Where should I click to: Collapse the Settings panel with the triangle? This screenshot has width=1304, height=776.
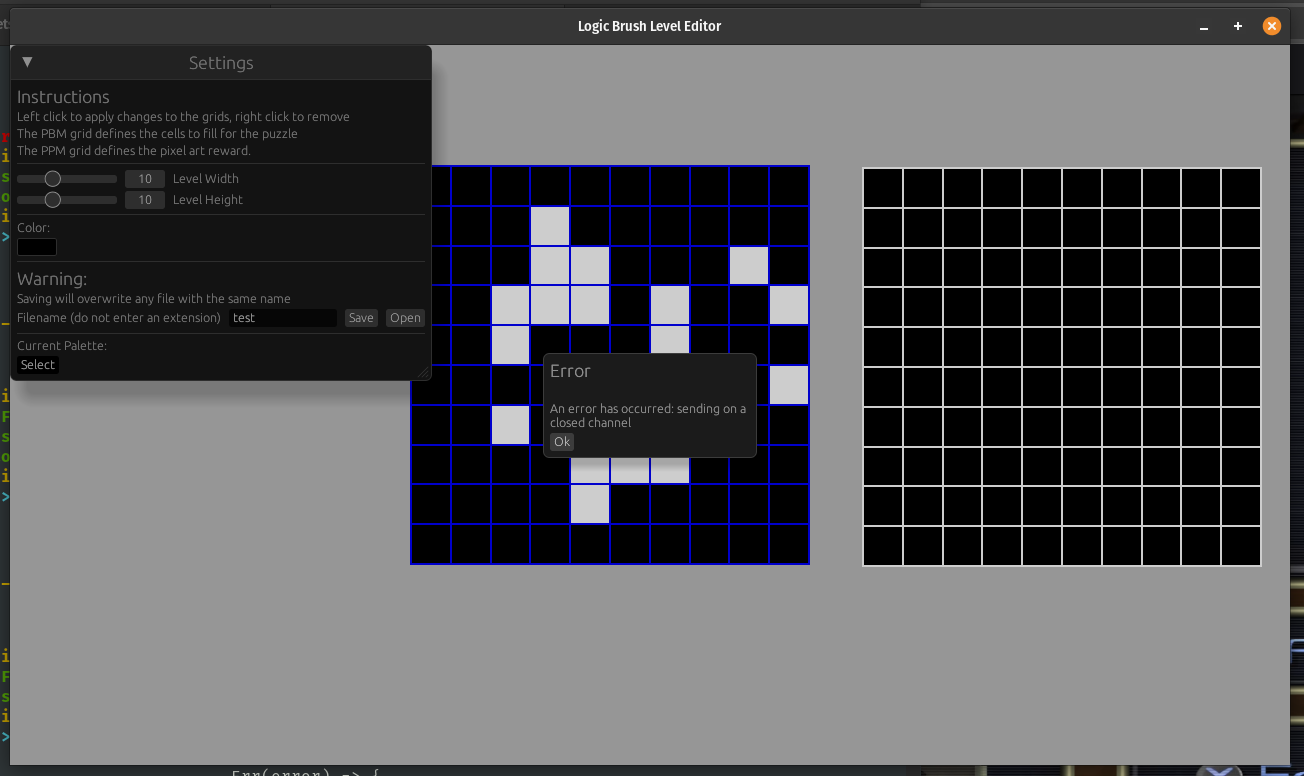pos(27,62)
